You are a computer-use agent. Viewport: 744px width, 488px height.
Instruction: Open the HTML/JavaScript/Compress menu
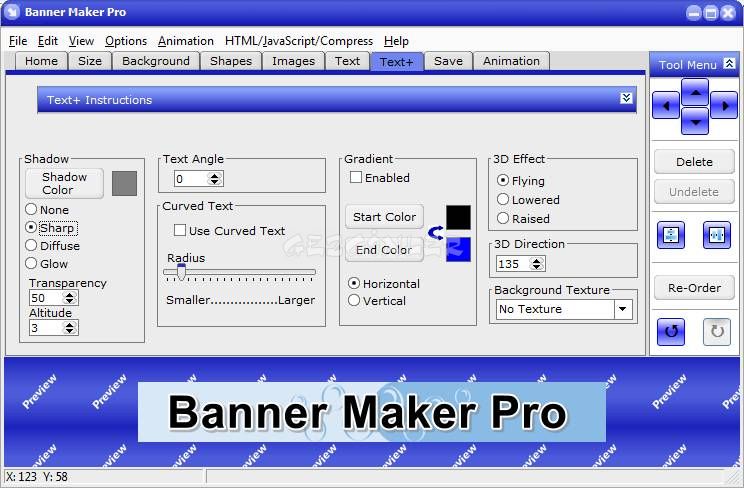coord(299,41)
